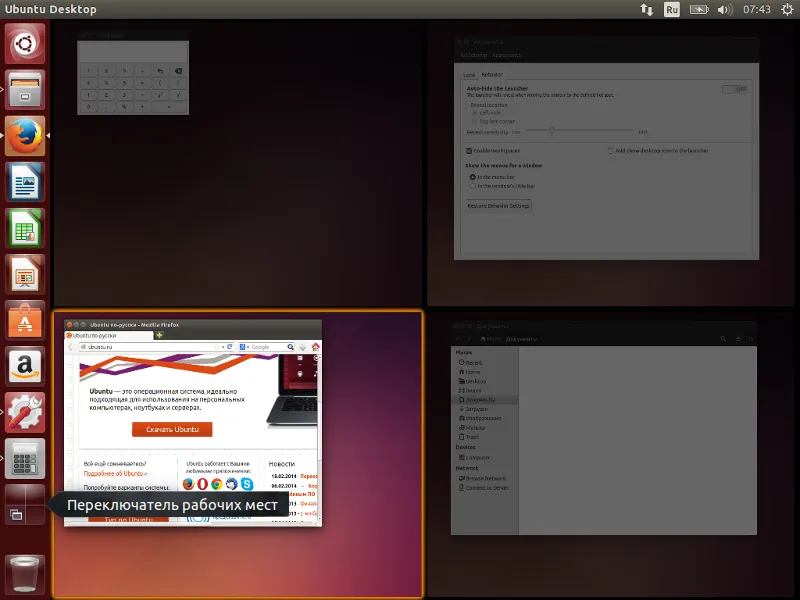Click the Firefox downloads arrow button
The width and height of the screenshot is (800, 600).
[303, 347]
